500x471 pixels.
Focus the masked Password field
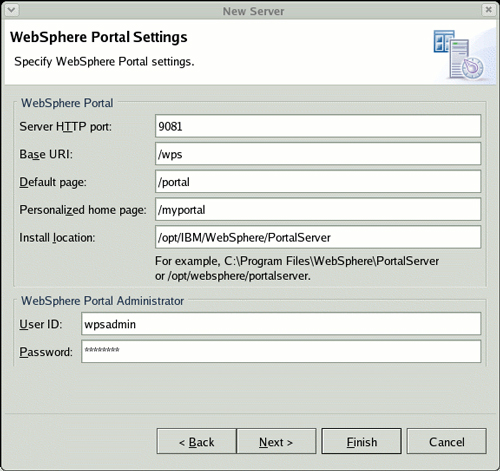[x=281, y=351]
